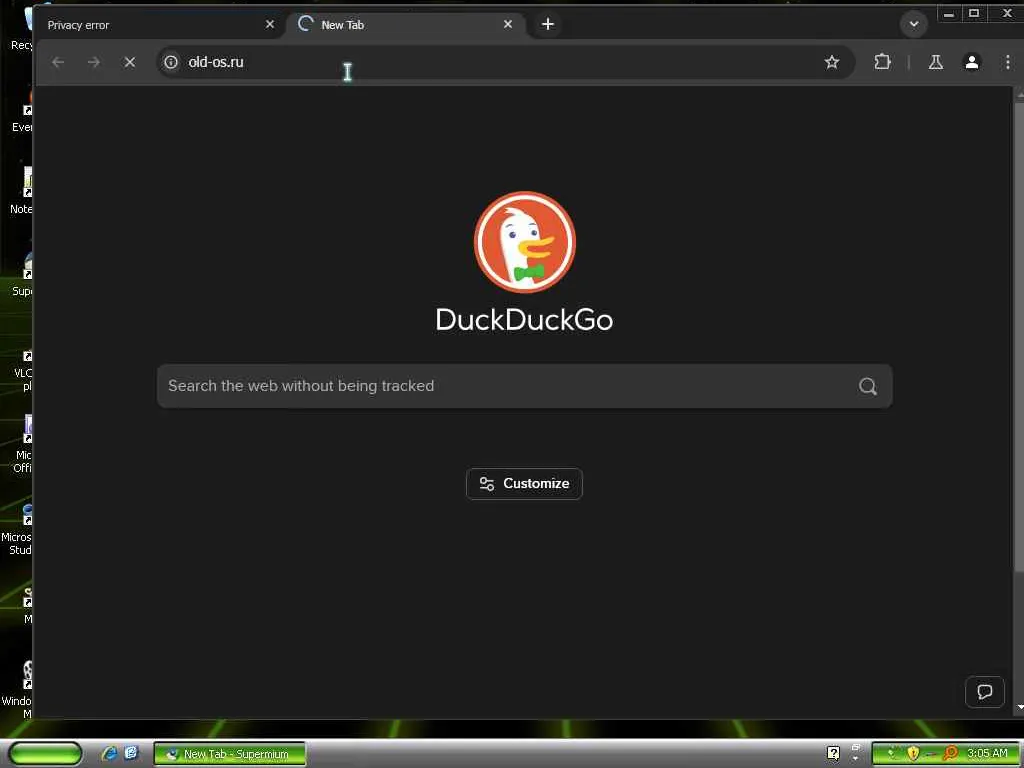This screenshot has width=1024, height=768.
Task: Open the browser three-dot menu
Action: (1008, 62)
